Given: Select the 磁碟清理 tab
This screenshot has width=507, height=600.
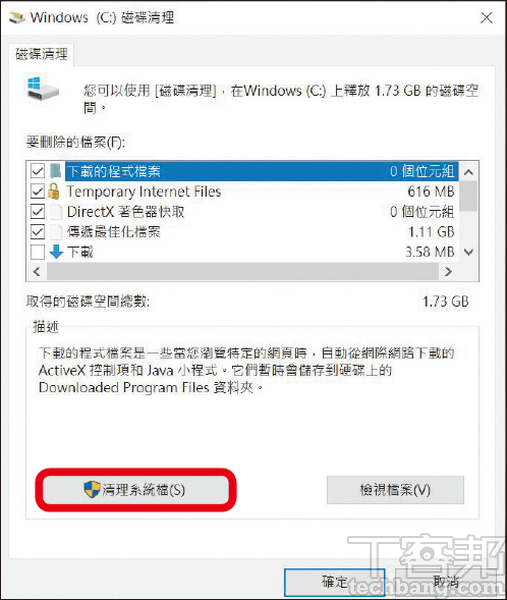Looking at the screenshot, I should 41,54.
